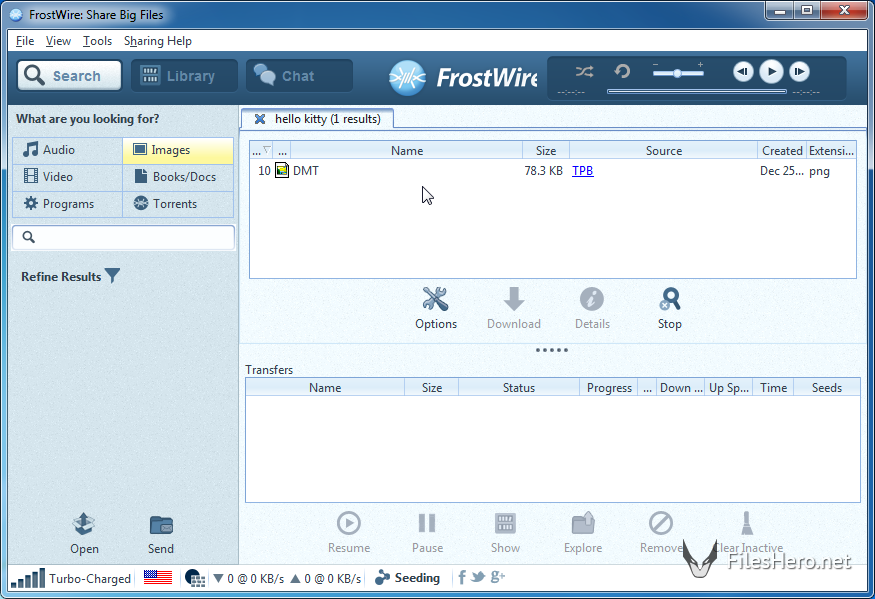The height and width of the screenshot is (599, 875).
Task: Toggle shuffle in the media player
Action: 585,71
